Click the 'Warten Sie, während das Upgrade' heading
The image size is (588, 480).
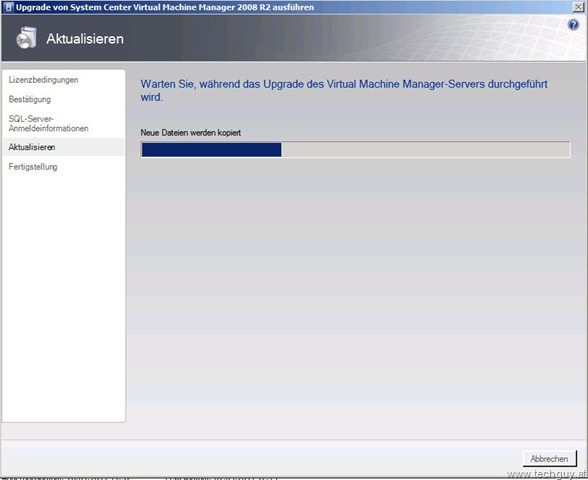[x=344, y=90]
